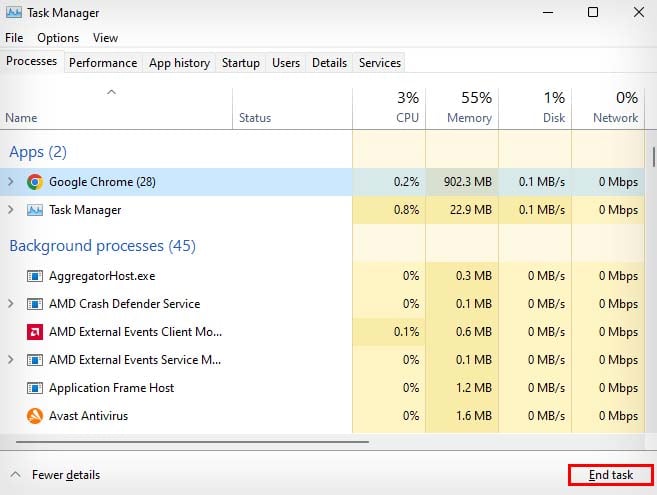Click the Task Manager row icon
Viewport: 657px width, 495px height.
pos(35,210)
